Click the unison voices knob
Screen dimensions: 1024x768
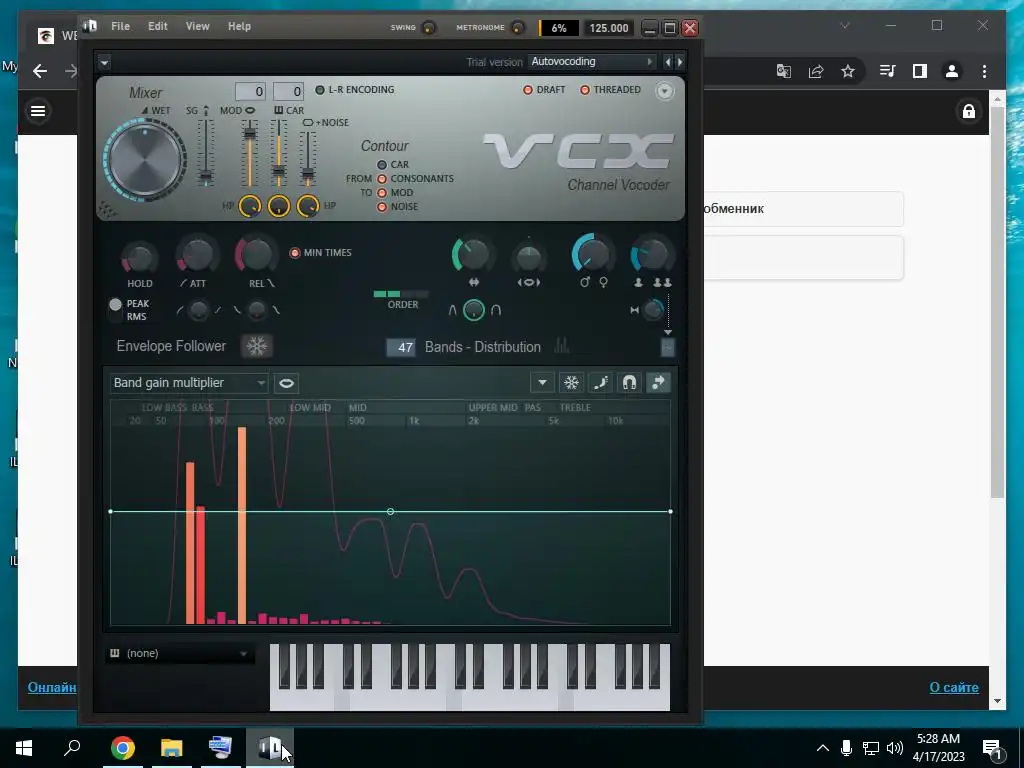pos(651,255)
